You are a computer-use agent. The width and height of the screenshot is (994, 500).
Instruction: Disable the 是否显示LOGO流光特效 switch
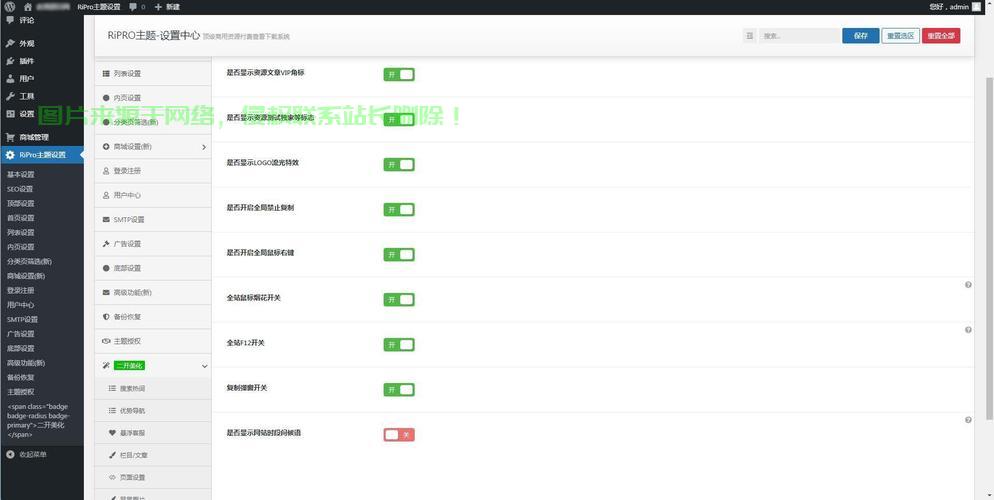pos(398,164)
